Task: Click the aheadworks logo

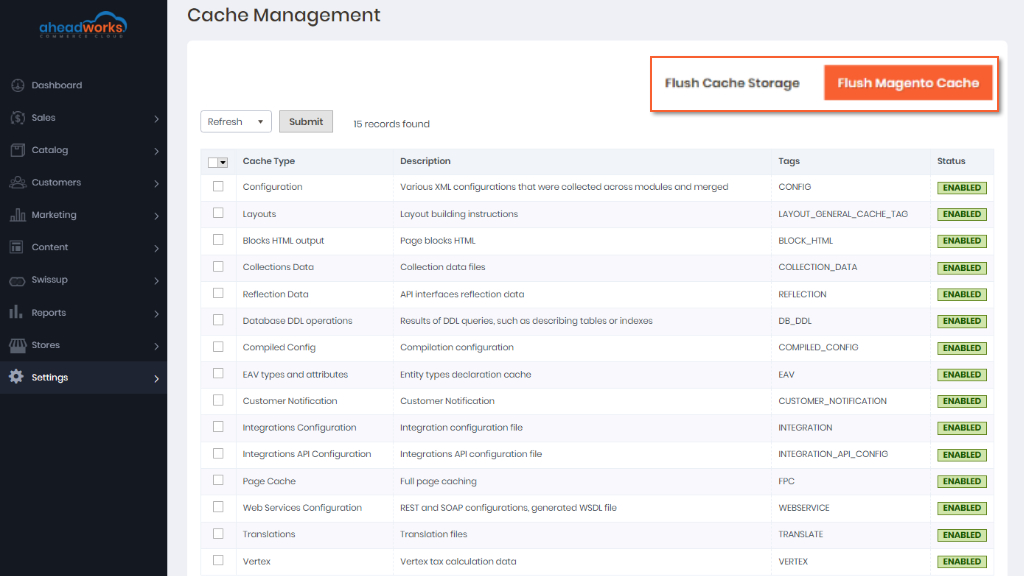Action: coord(83,25)
